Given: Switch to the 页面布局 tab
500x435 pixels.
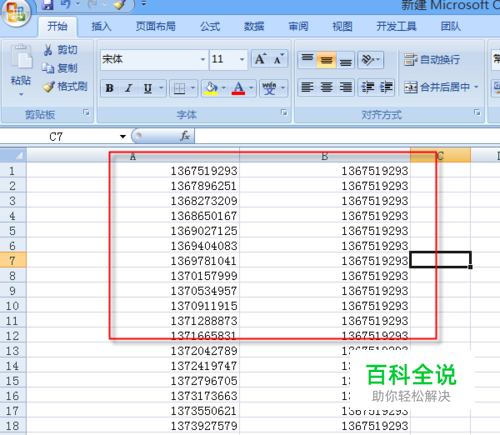Looking at the screenshot, I should point(155,26).
